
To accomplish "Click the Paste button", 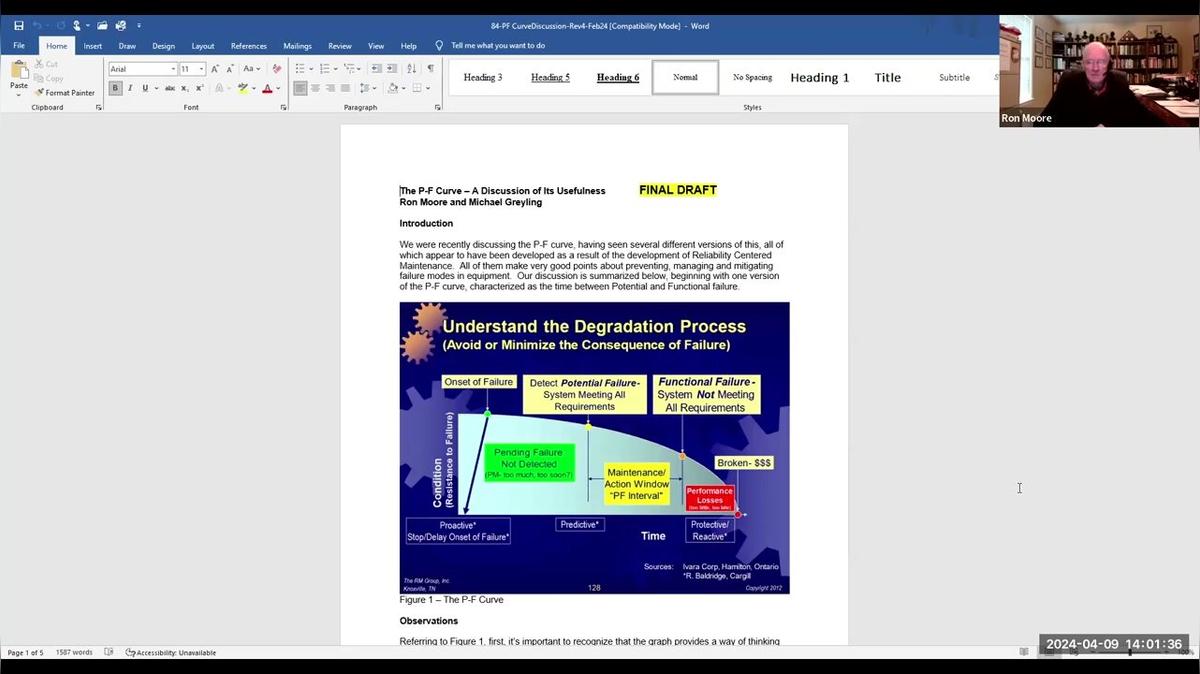I will [19, 76].
